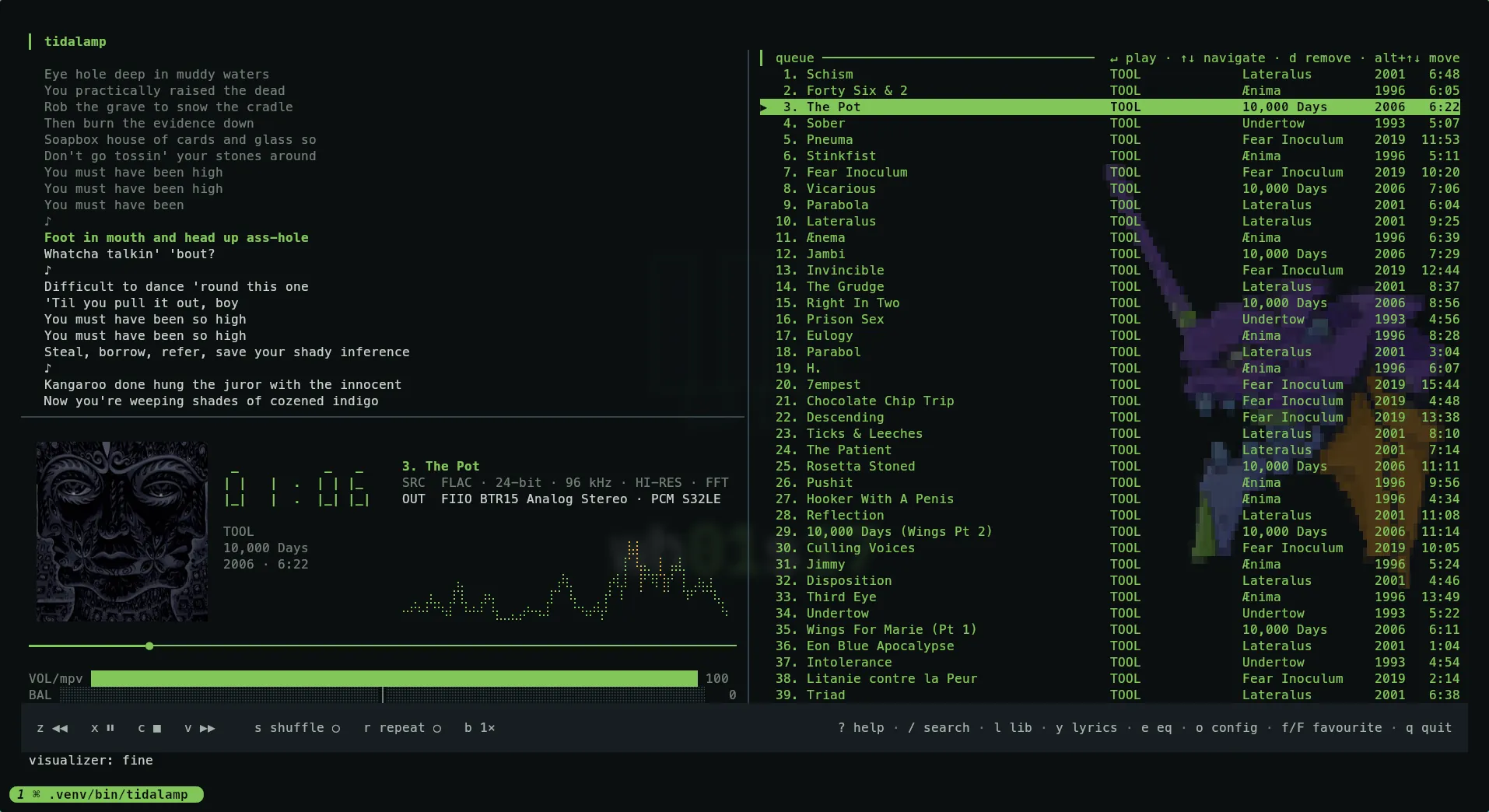
Task: Click the .venv/bin/tidalamp terminal tab
Action: tap(107, 794)
